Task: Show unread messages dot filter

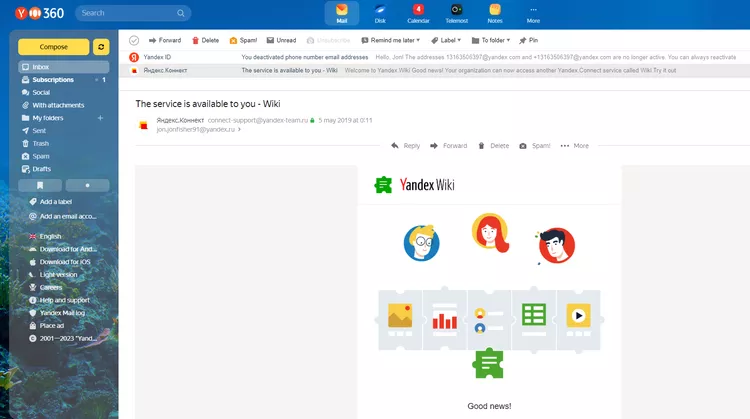Action: 87,185
